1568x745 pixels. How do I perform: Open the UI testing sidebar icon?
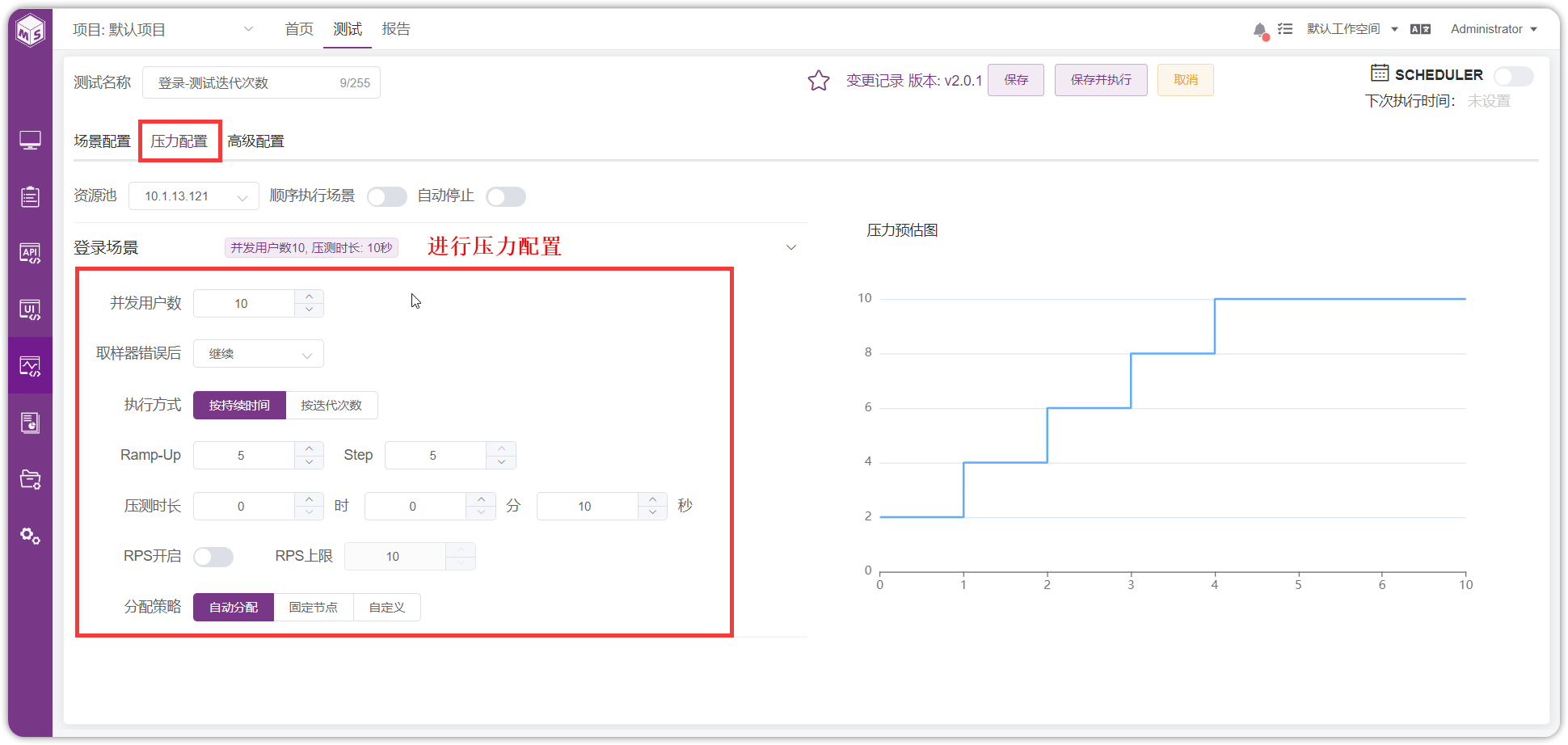[31, 309]
